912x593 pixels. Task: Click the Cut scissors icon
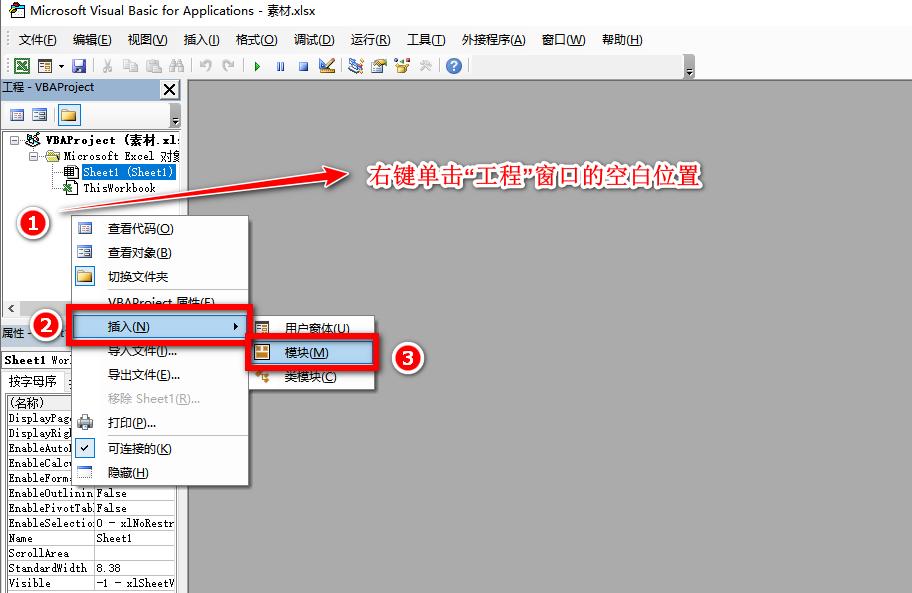click(107, 66)
